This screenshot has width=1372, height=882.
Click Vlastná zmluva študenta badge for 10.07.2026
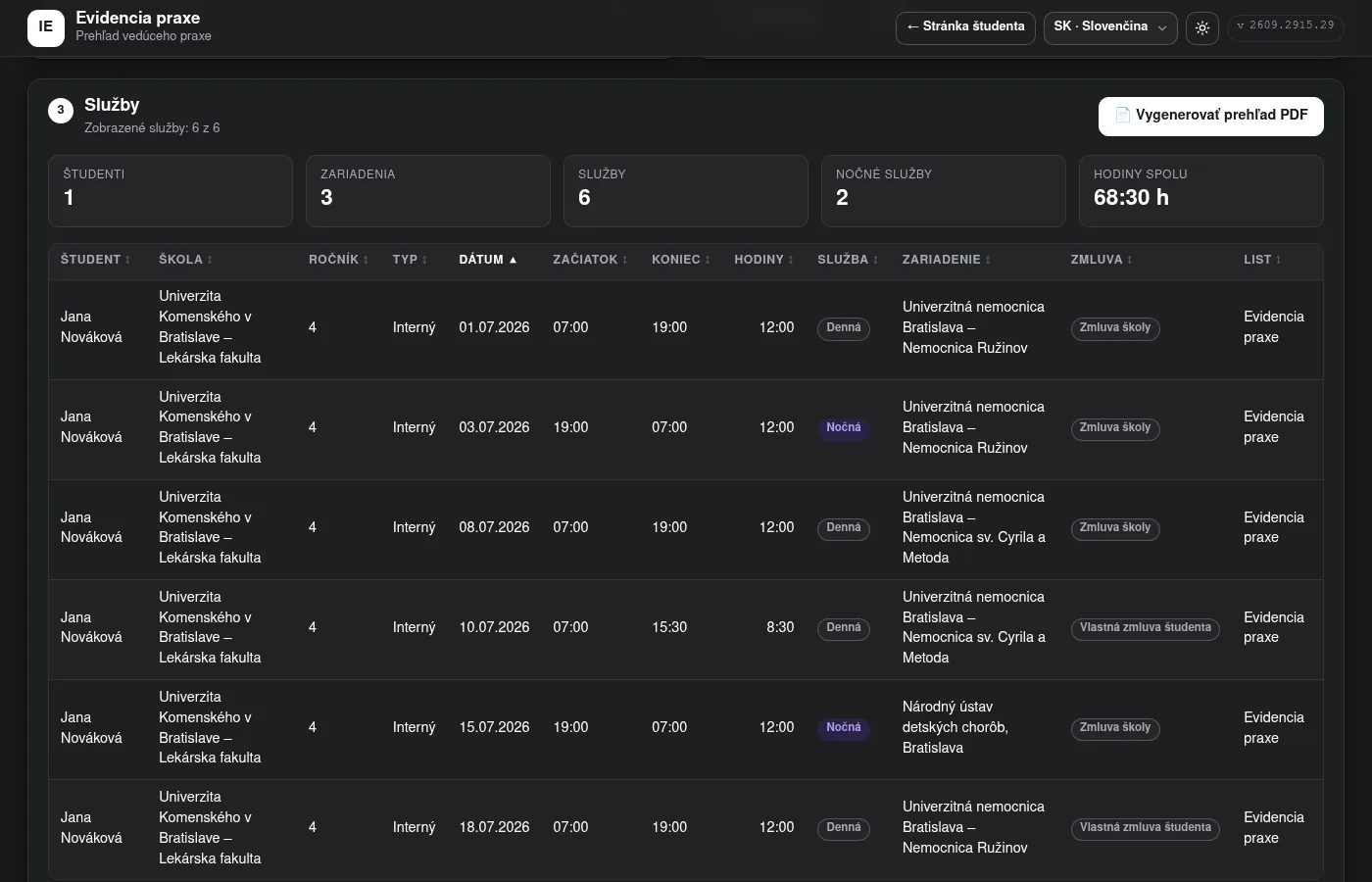1146,628
